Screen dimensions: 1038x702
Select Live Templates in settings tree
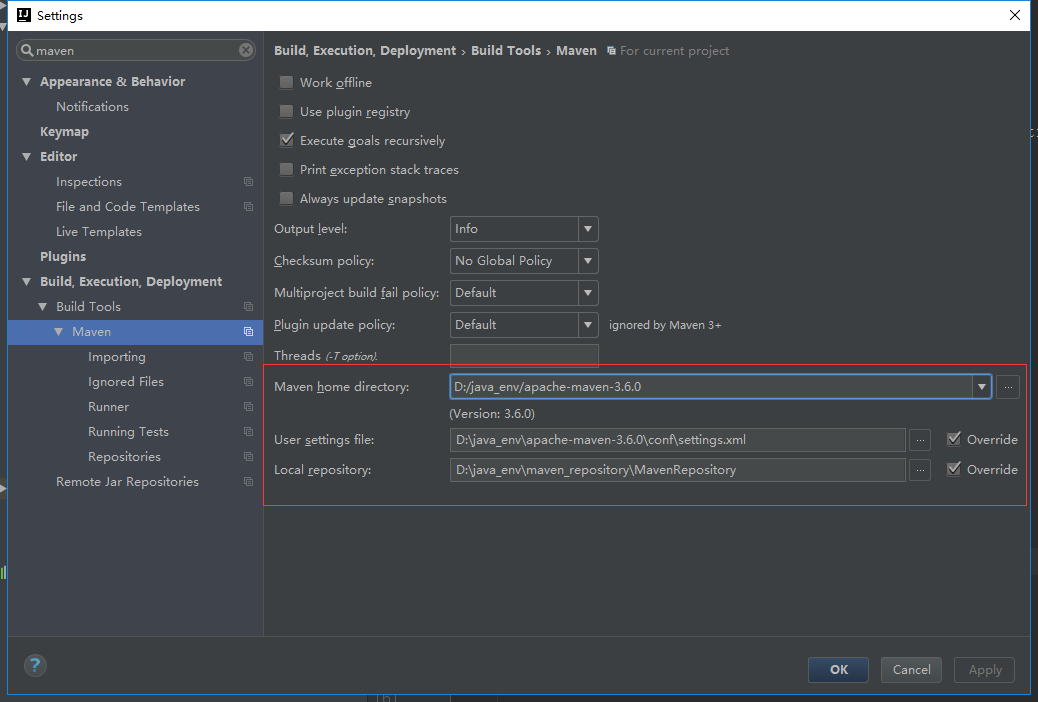(99, 232)
